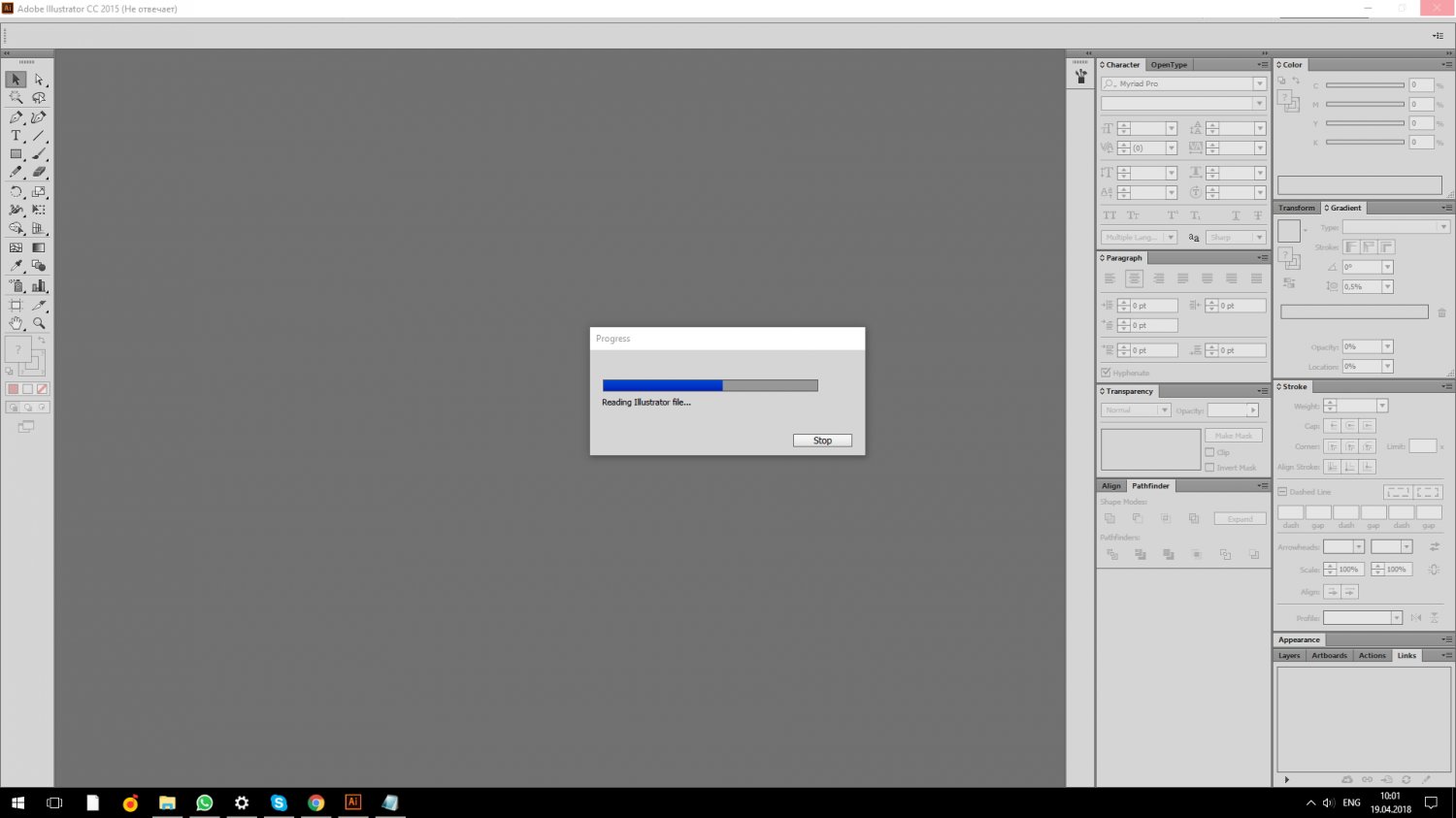Toggle the Hyphenate checkbox
Viewport: 1456px width, 818px height.
[x=1106, y=373]
